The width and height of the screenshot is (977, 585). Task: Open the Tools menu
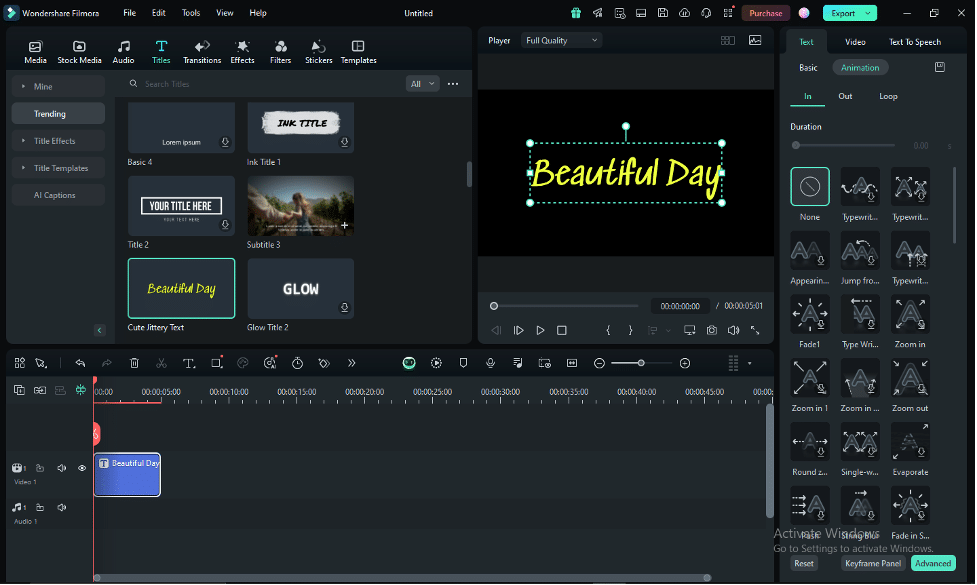[190, 13]
